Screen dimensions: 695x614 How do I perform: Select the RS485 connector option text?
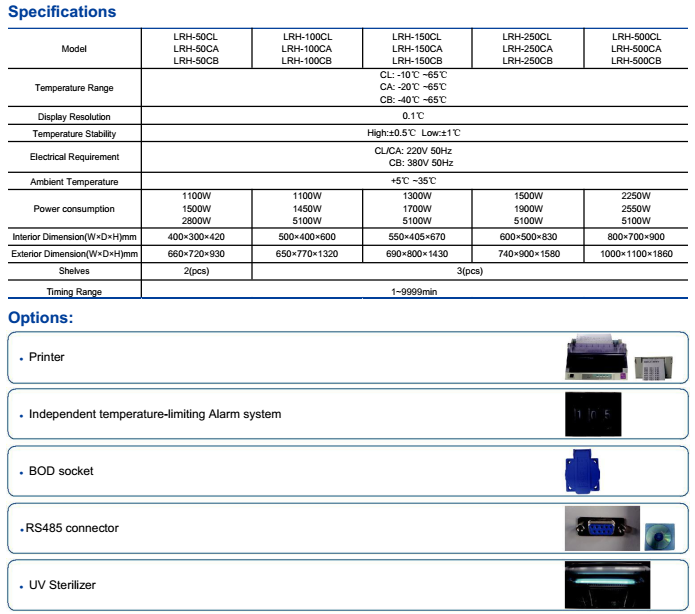click(72, 528)
